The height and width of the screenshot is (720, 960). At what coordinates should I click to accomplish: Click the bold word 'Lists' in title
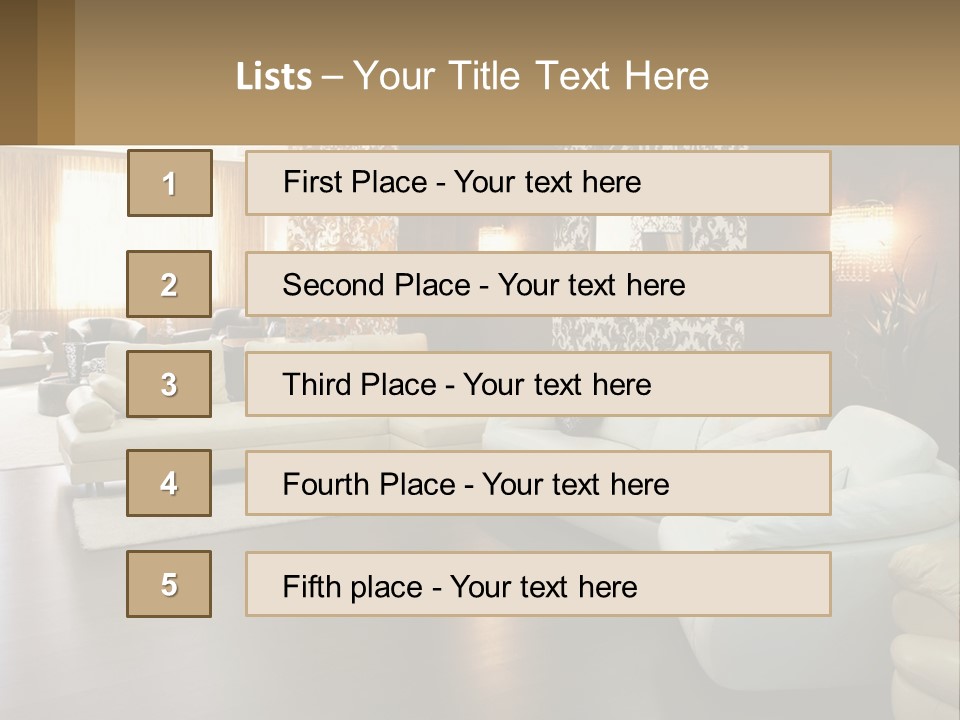274,76
